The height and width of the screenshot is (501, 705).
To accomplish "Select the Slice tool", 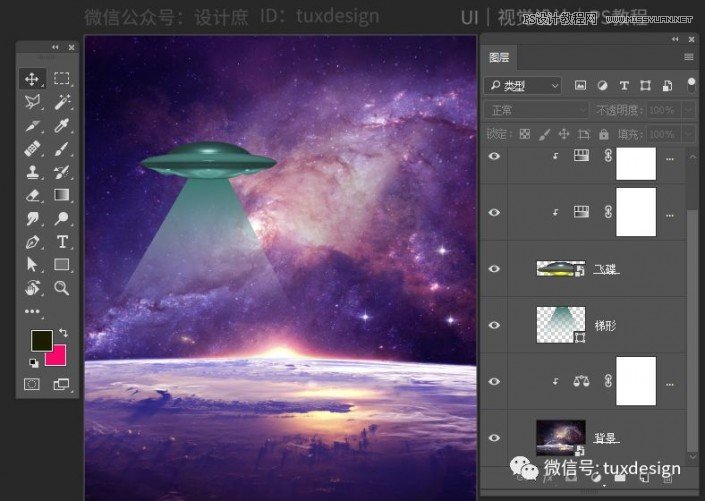I will pyautogui.click(x=32, y=126).
